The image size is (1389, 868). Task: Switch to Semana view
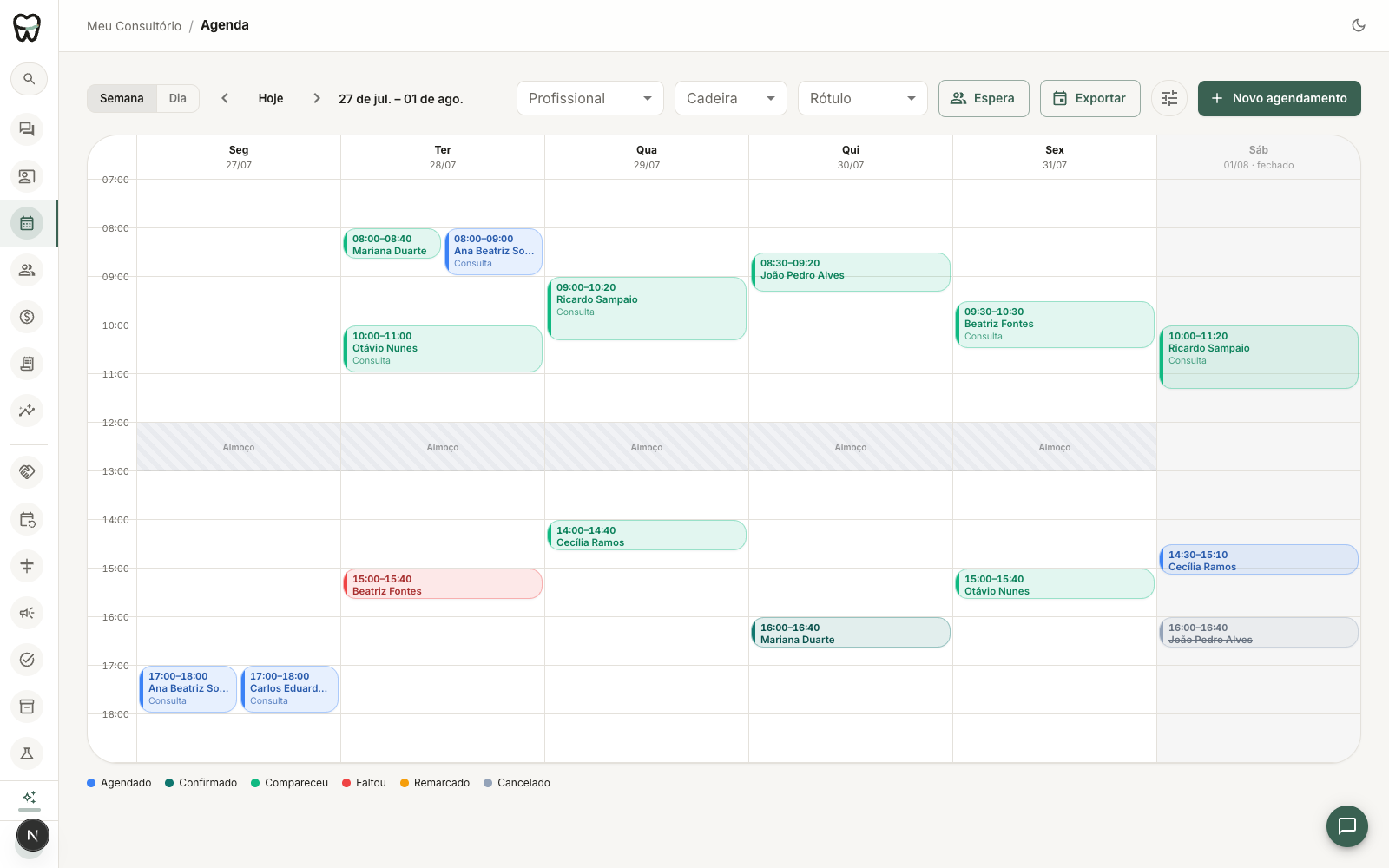[x=122, y=98]
